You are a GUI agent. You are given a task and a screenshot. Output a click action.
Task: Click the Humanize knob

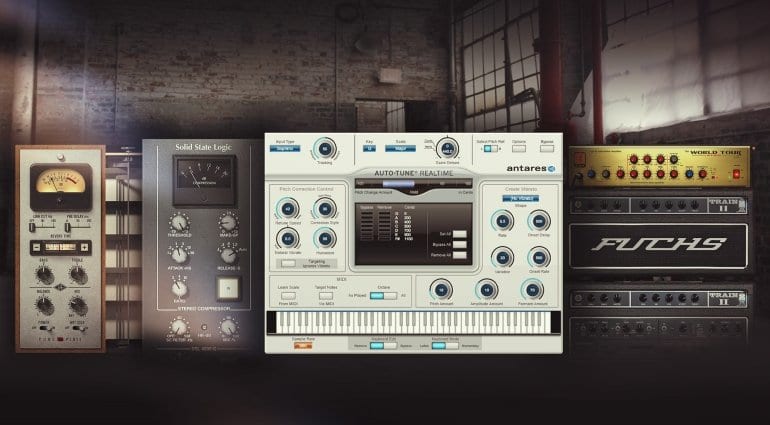coord(324,239)
